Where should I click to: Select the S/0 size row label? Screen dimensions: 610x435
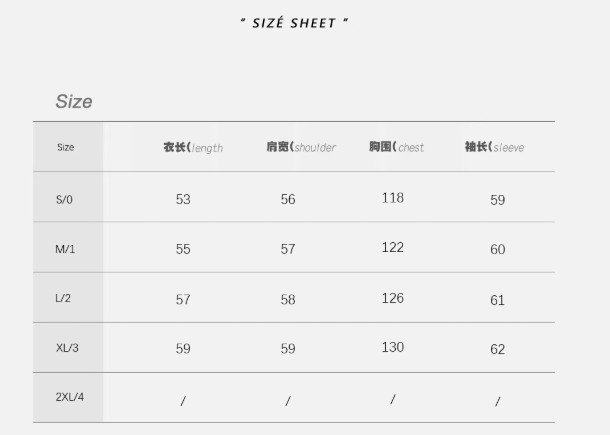64,200
